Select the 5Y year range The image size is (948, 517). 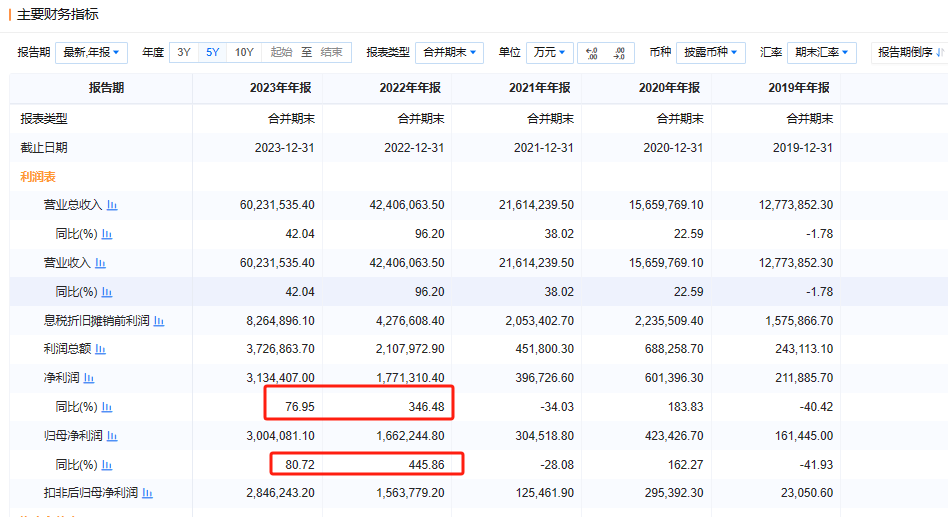212,53
